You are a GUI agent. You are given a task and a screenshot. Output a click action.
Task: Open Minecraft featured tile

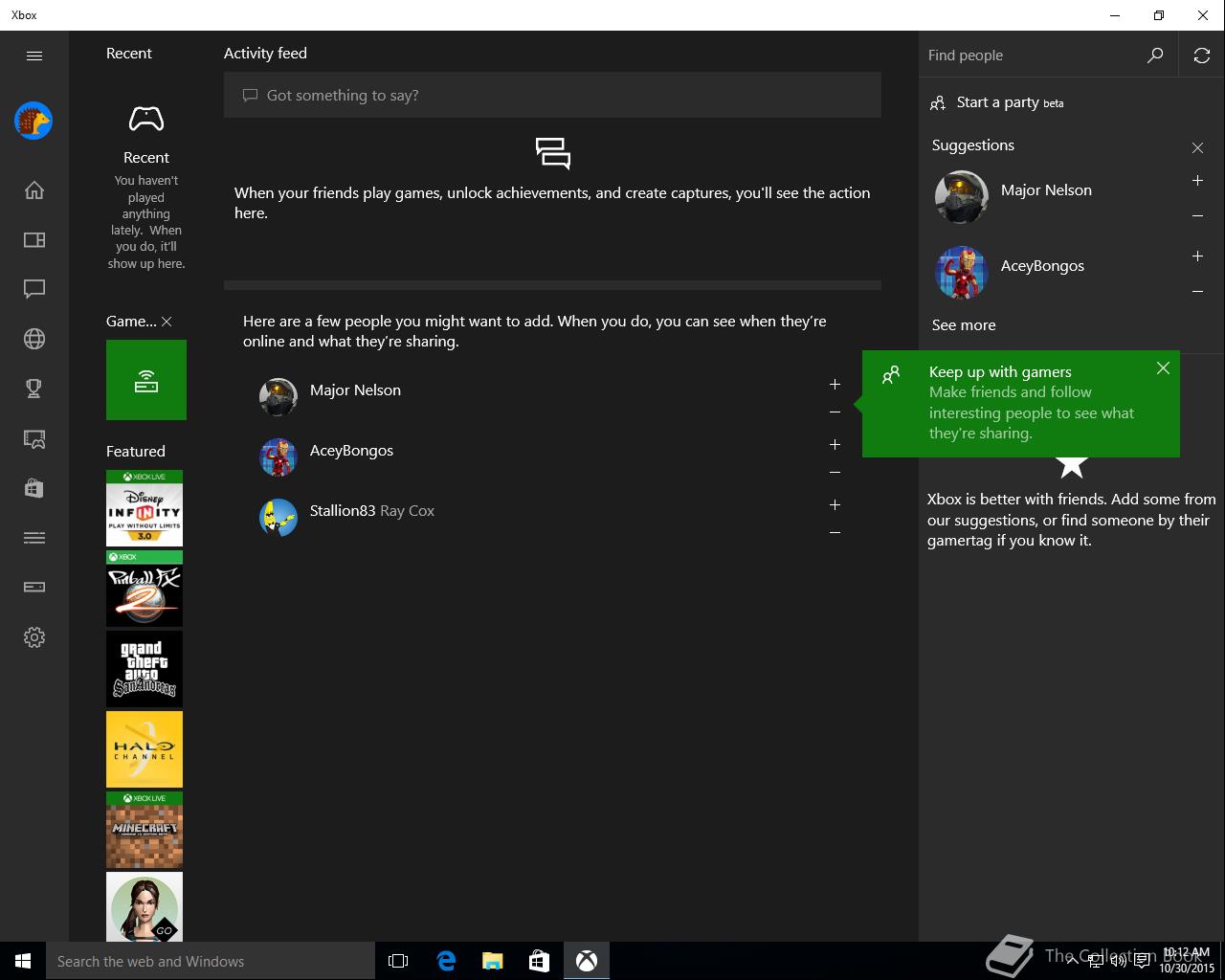tap(145, 830)
